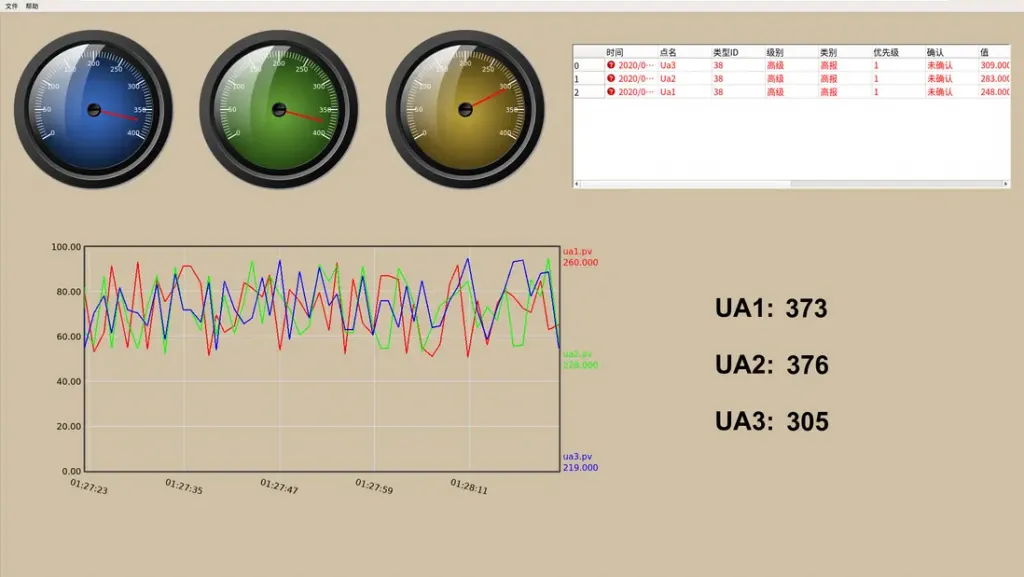Click the alarm icon in the Ua3 row
The image size is (1024, 577).
[x=611, y=65]
